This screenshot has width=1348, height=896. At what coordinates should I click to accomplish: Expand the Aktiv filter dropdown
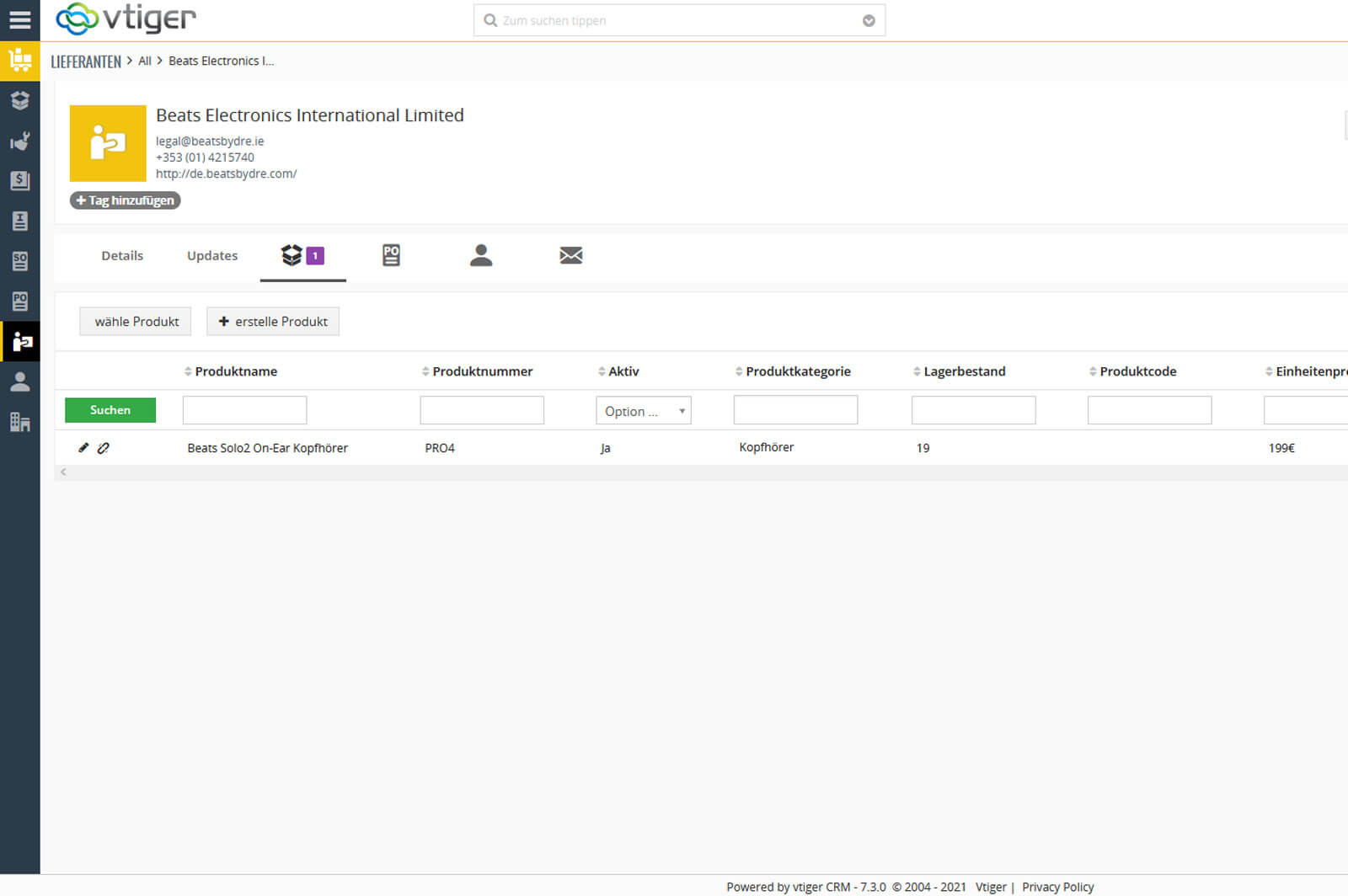[644, 411]
